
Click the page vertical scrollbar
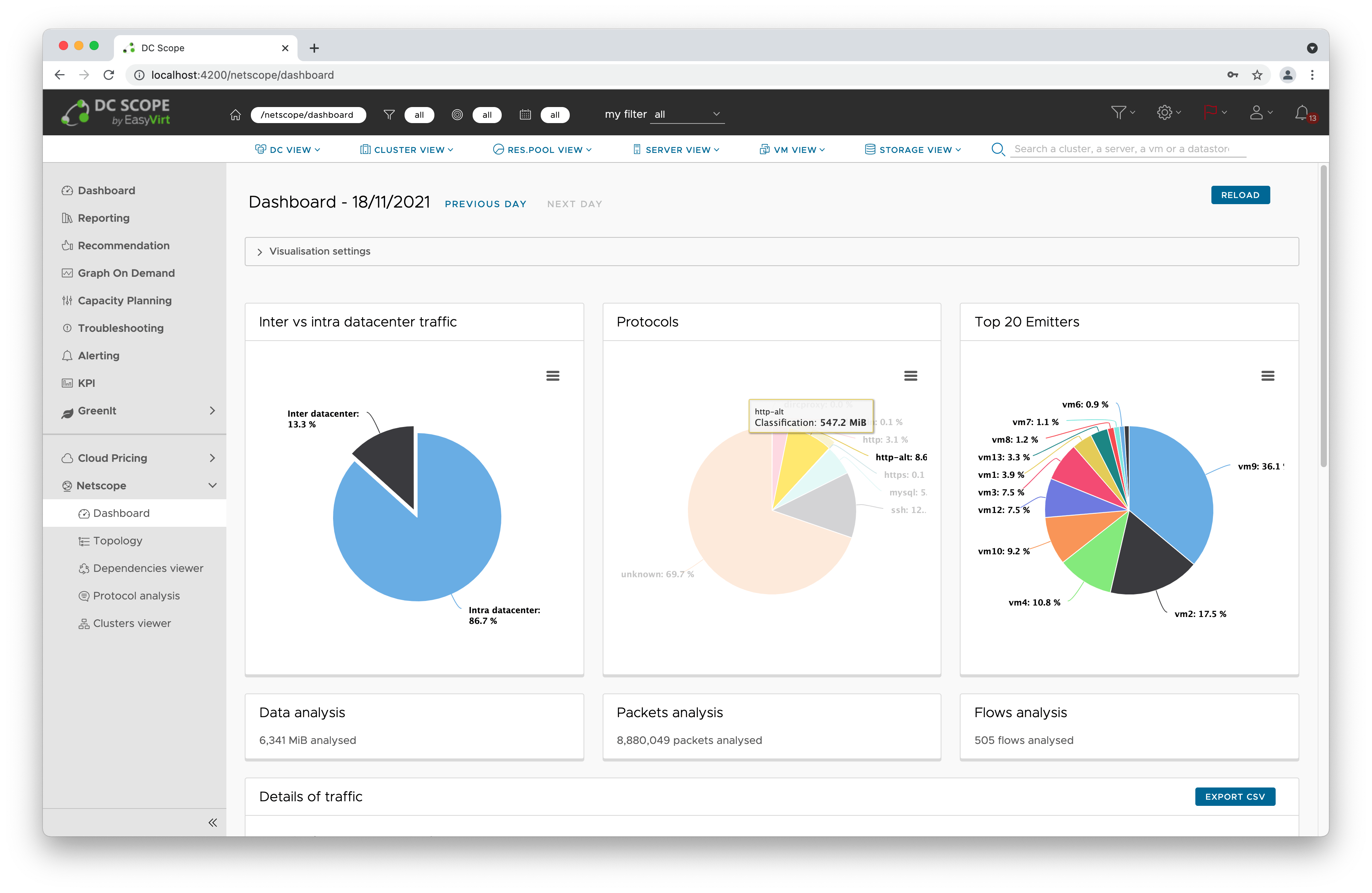pos(1323,316)
